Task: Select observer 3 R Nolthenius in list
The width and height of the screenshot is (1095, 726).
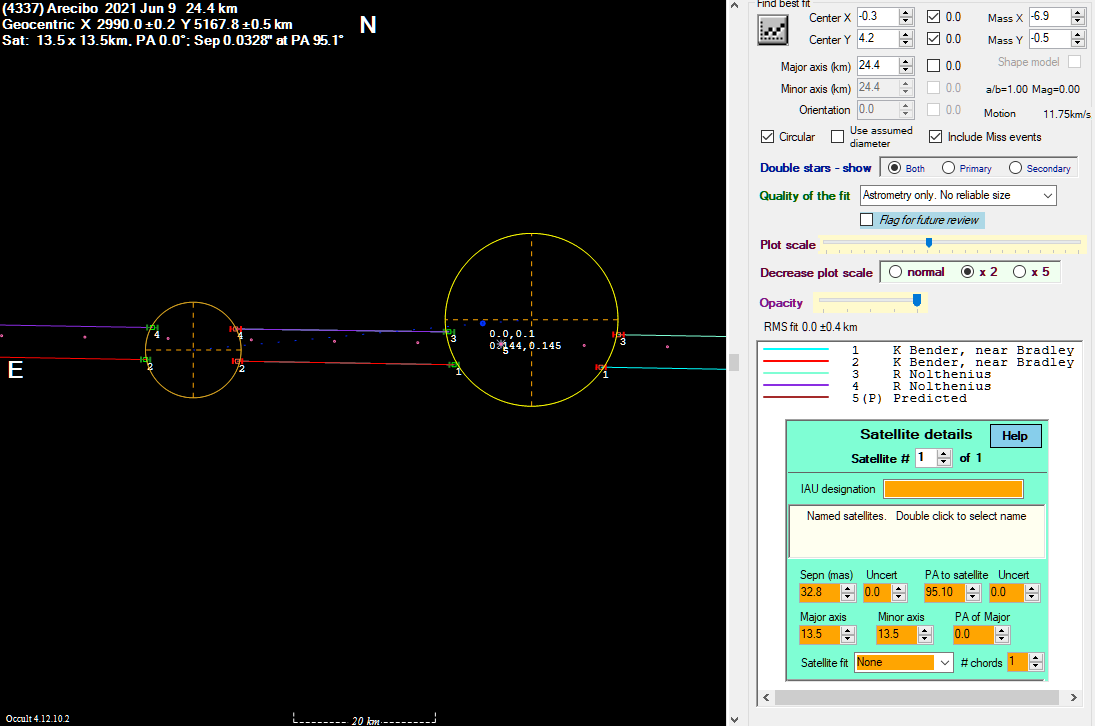Action: click(x=918, y=374)
